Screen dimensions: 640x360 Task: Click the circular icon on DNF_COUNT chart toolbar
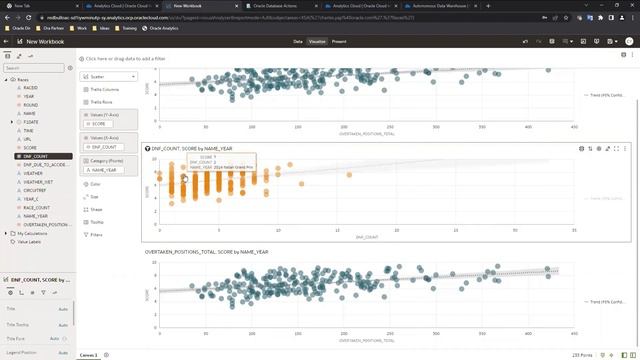point(599,149)
